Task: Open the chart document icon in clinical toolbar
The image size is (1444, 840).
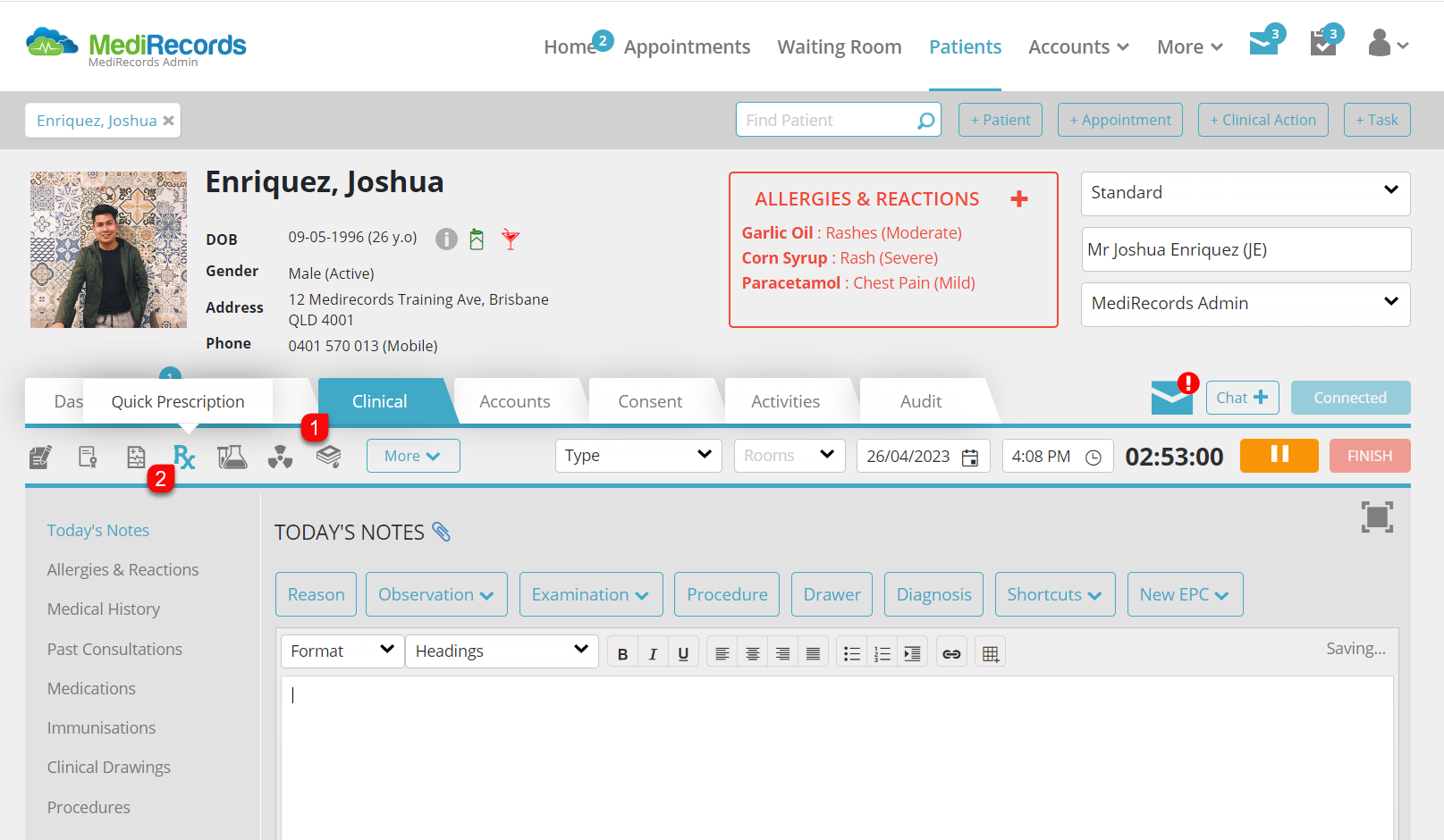Action: [136, 458]
